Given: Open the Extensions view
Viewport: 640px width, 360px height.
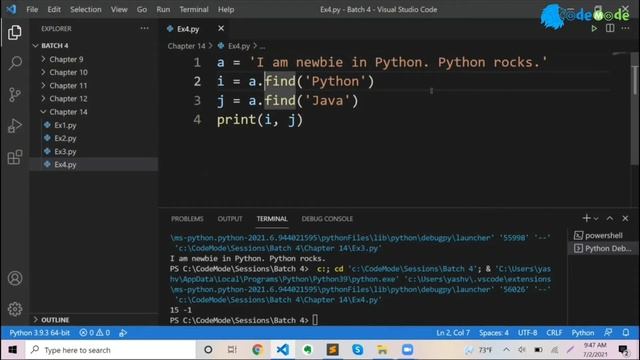Looking at the screenshot, I should tap(15, 157).
